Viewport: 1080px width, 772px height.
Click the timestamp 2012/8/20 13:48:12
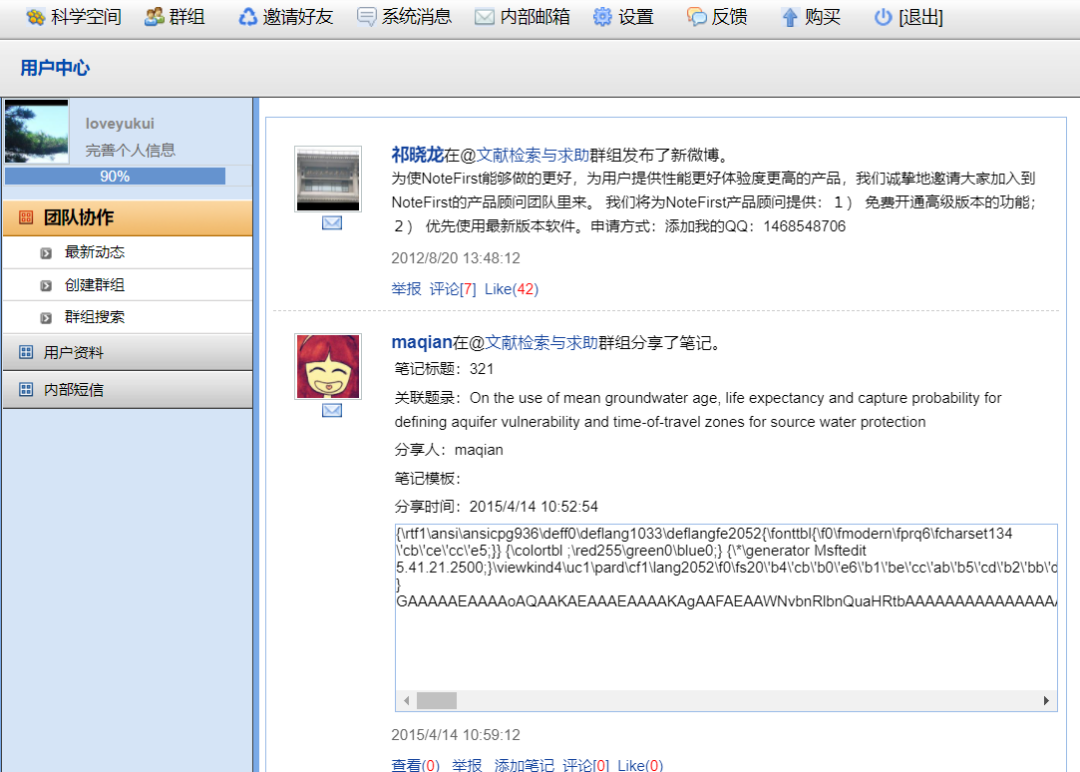point(456,258)
